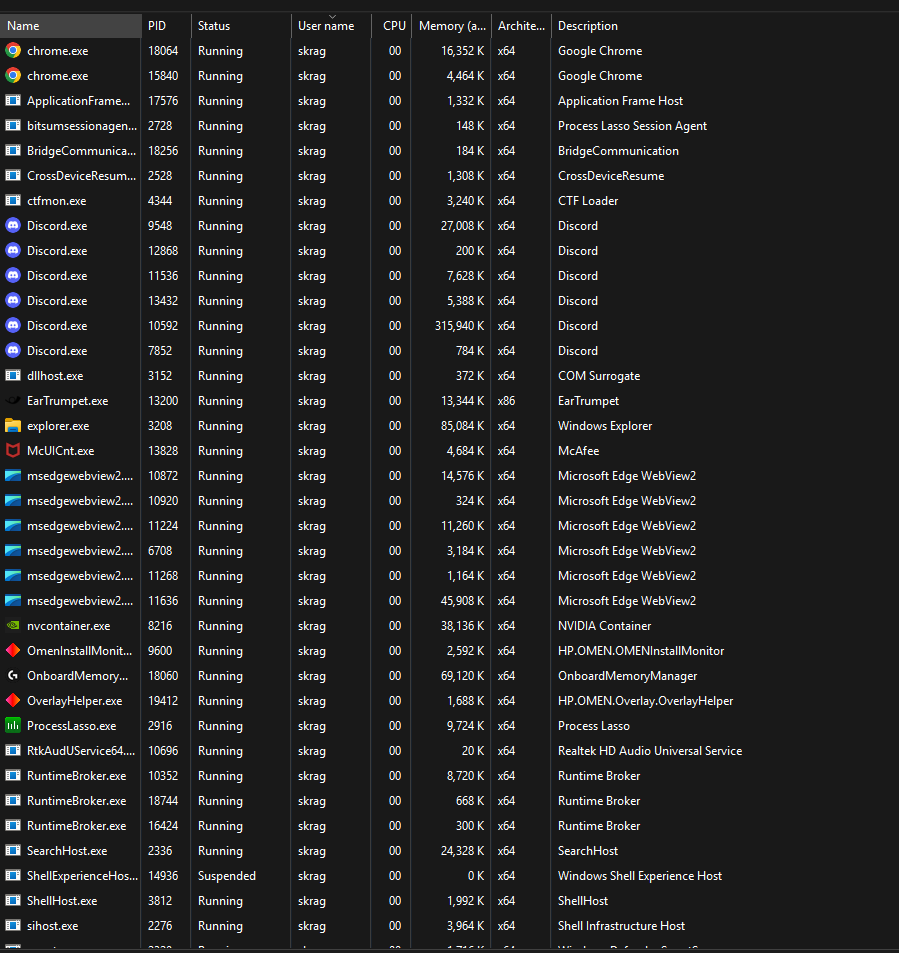Click description Realtek HD Audio Universal Service
This screenshot has width=899, height=953.
(650, 751)
